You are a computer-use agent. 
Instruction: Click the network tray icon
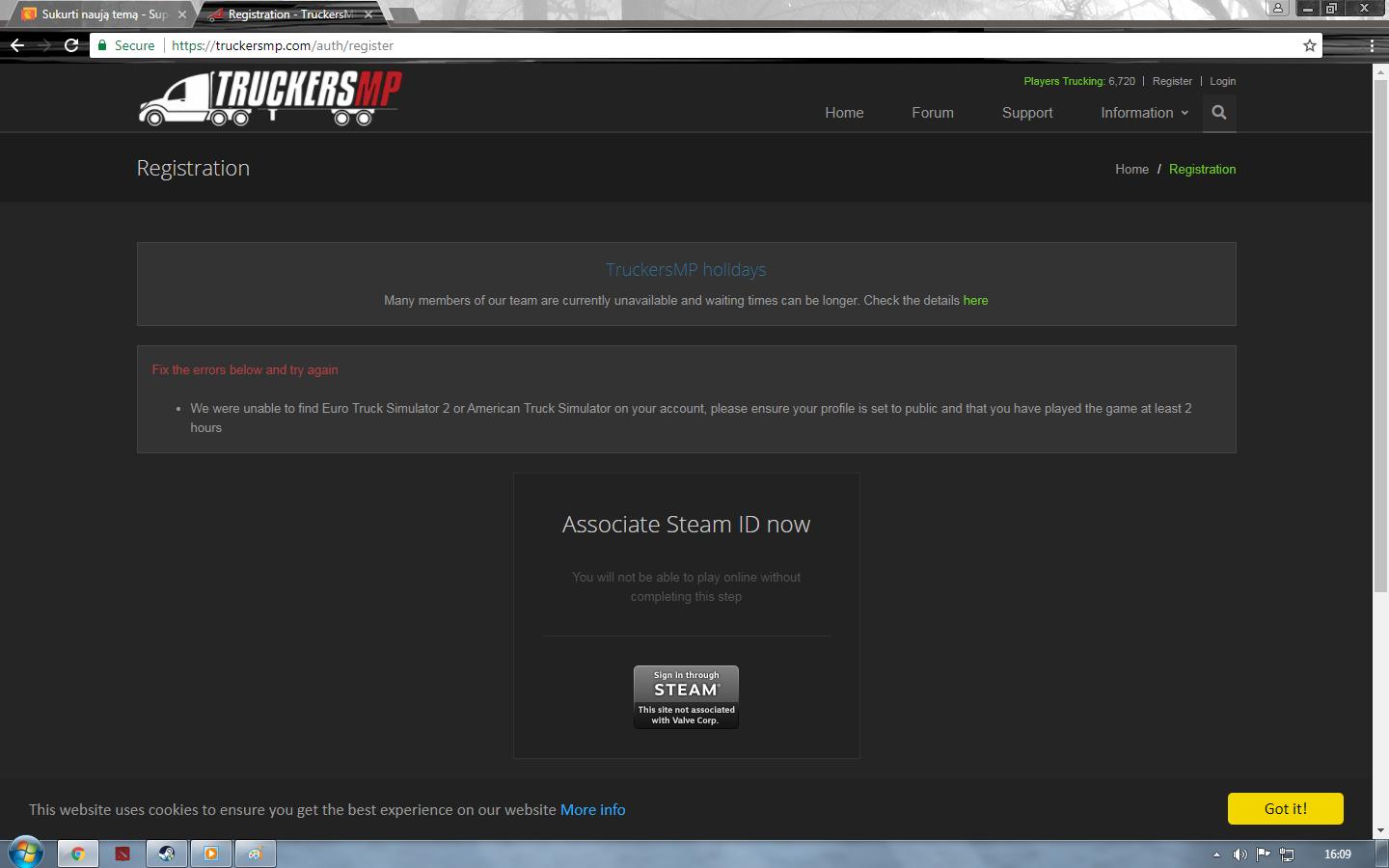1287,854
